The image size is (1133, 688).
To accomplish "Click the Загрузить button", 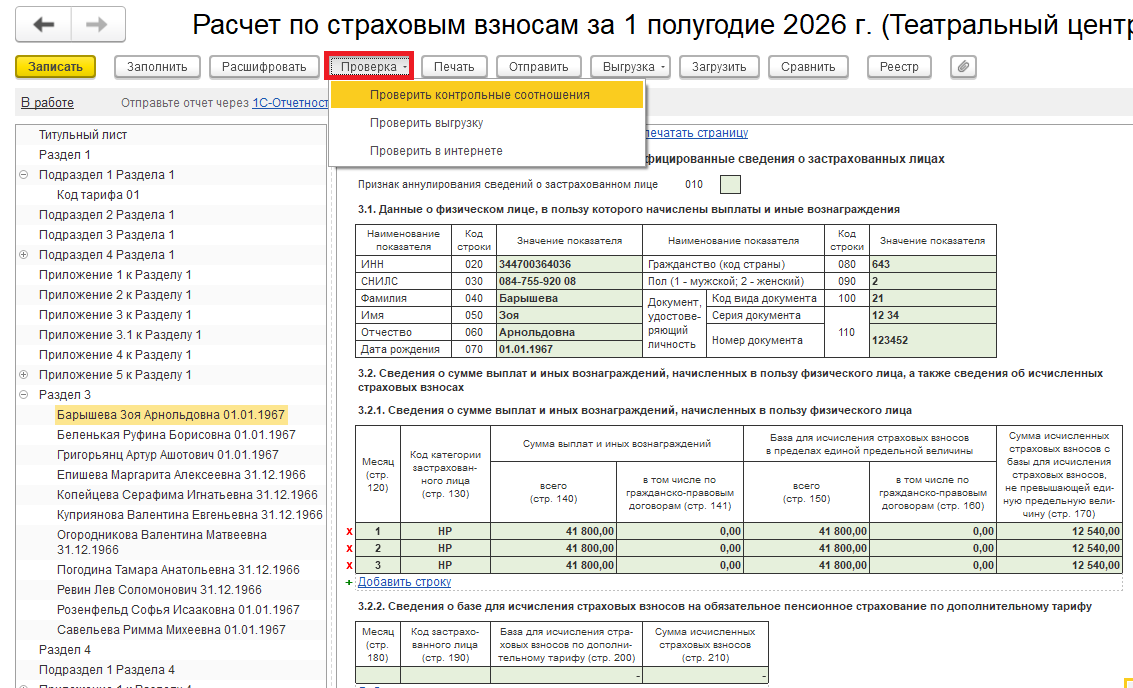I will pos(719,66).
